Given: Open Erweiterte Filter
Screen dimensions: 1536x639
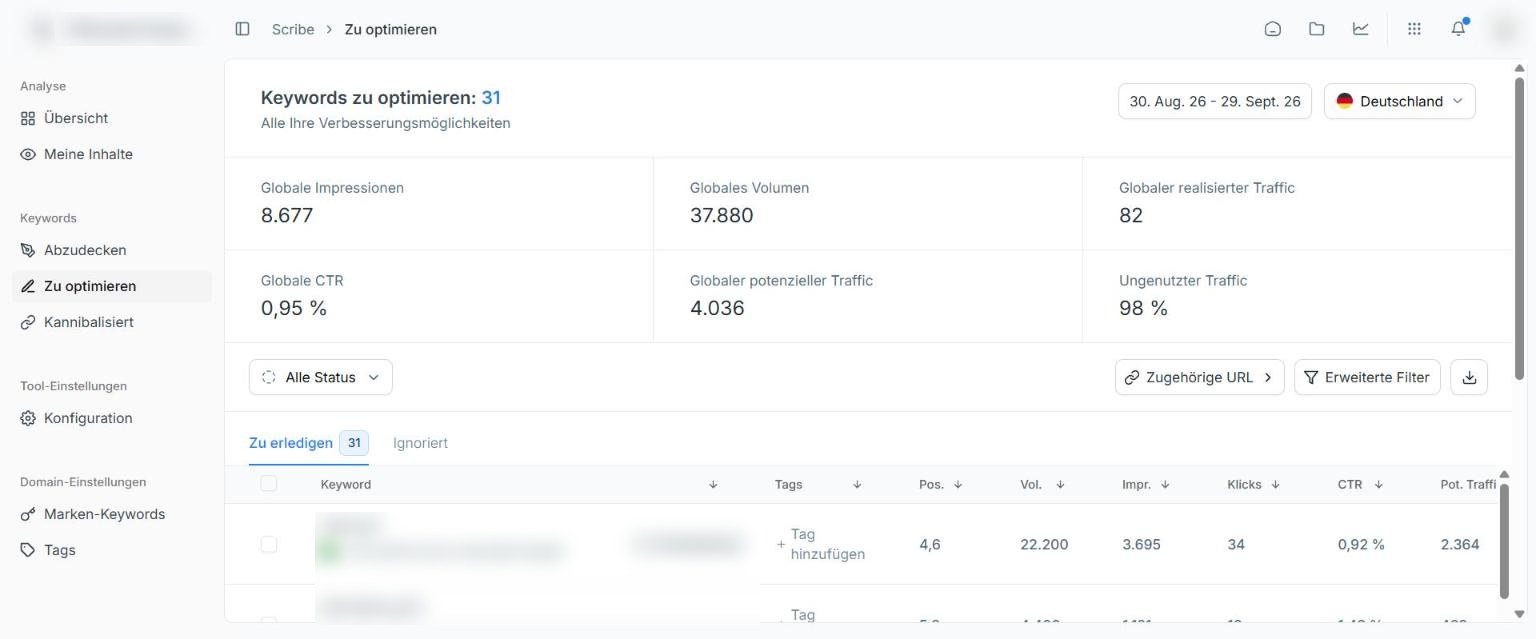Looking at the screenshot, I should coord(1367,377).
